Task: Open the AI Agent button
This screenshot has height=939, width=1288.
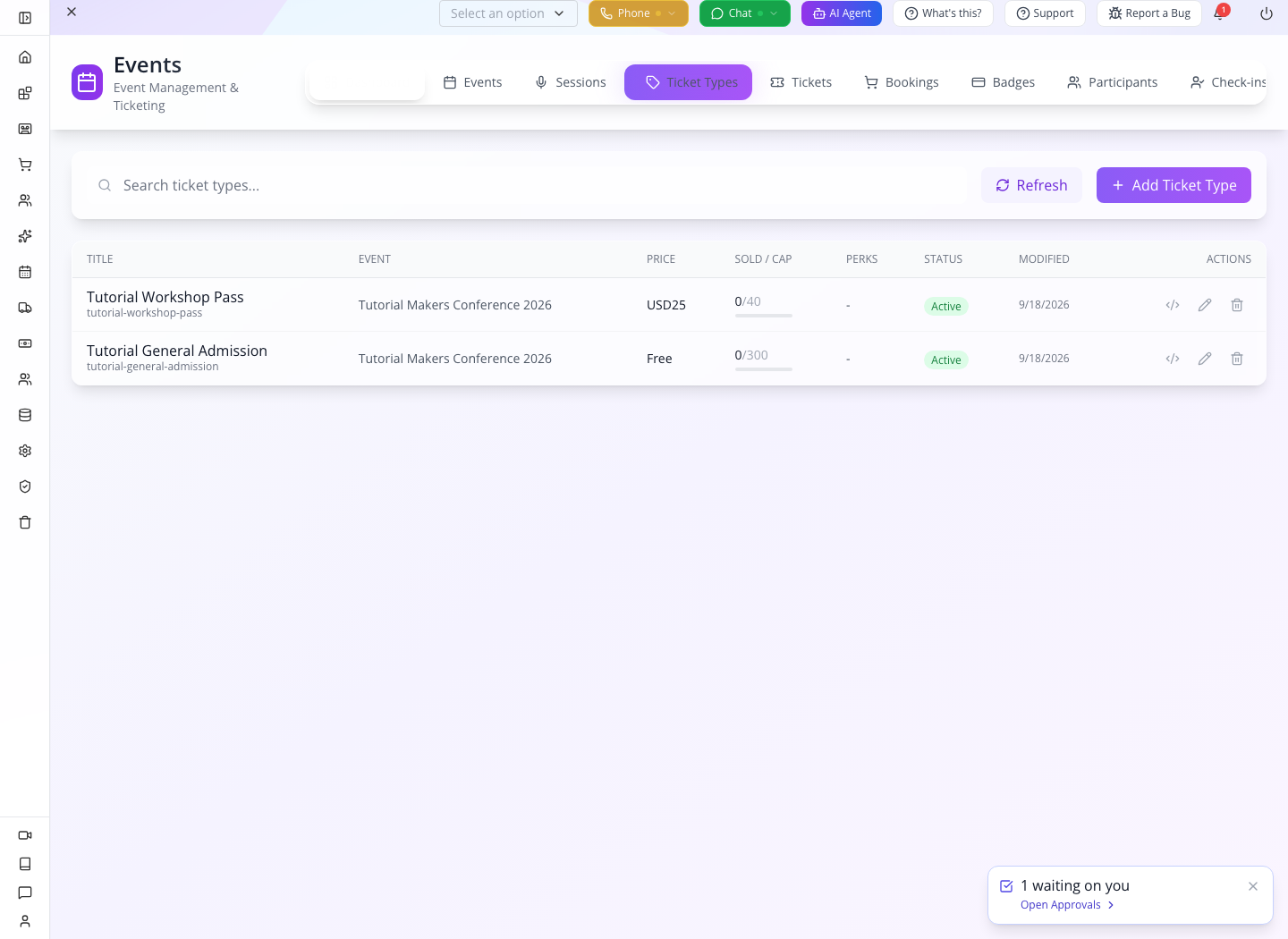Action: click(x=842, y=13)
